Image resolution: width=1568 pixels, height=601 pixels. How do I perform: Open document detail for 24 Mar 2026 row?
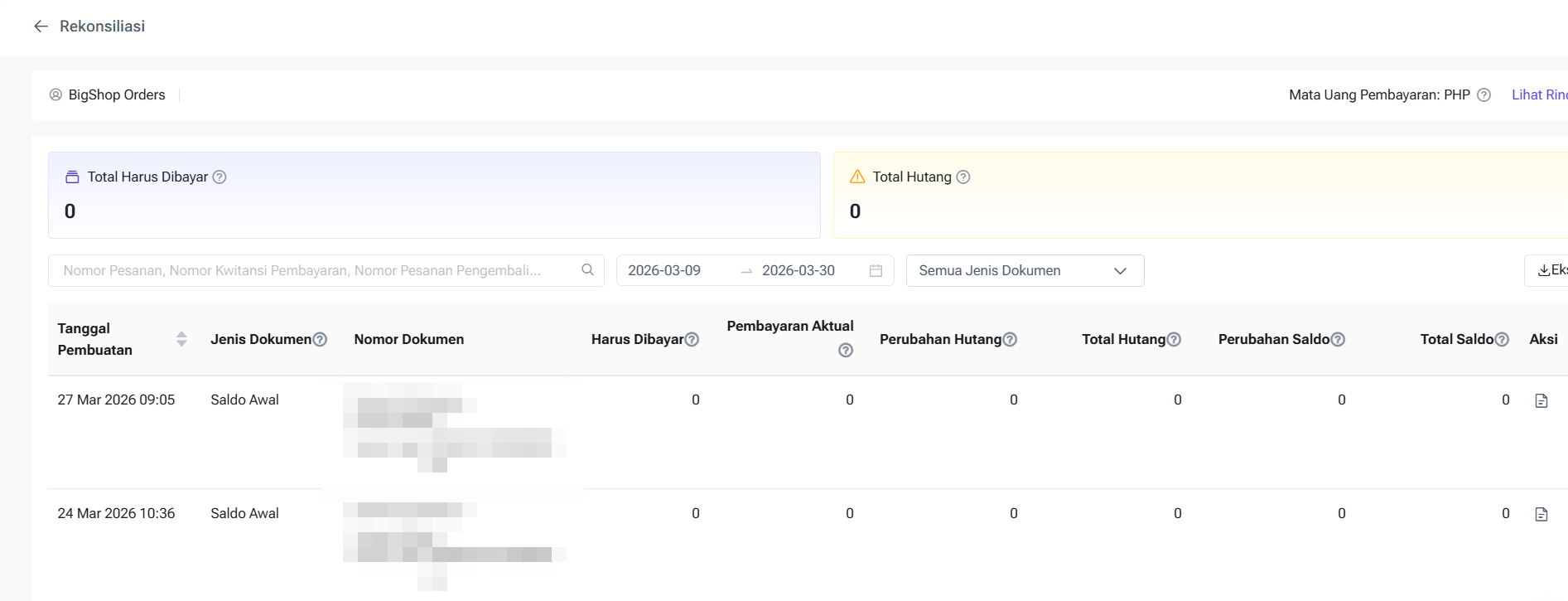click(x=1541, y=514)
